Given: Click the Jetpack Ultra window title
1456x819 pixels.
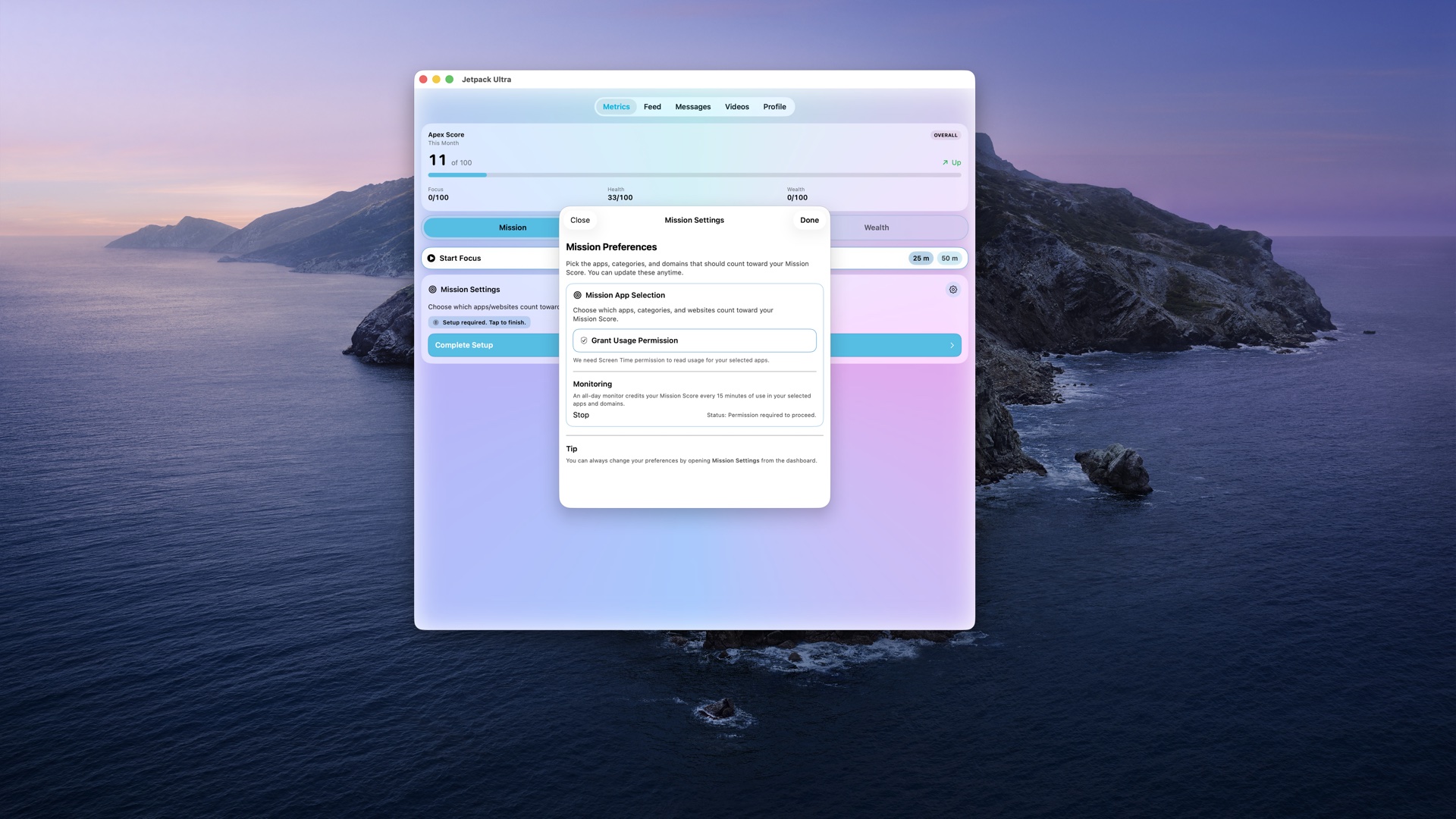Looking at the screenshot, I should pyautogui.click(x=486, y=80).
